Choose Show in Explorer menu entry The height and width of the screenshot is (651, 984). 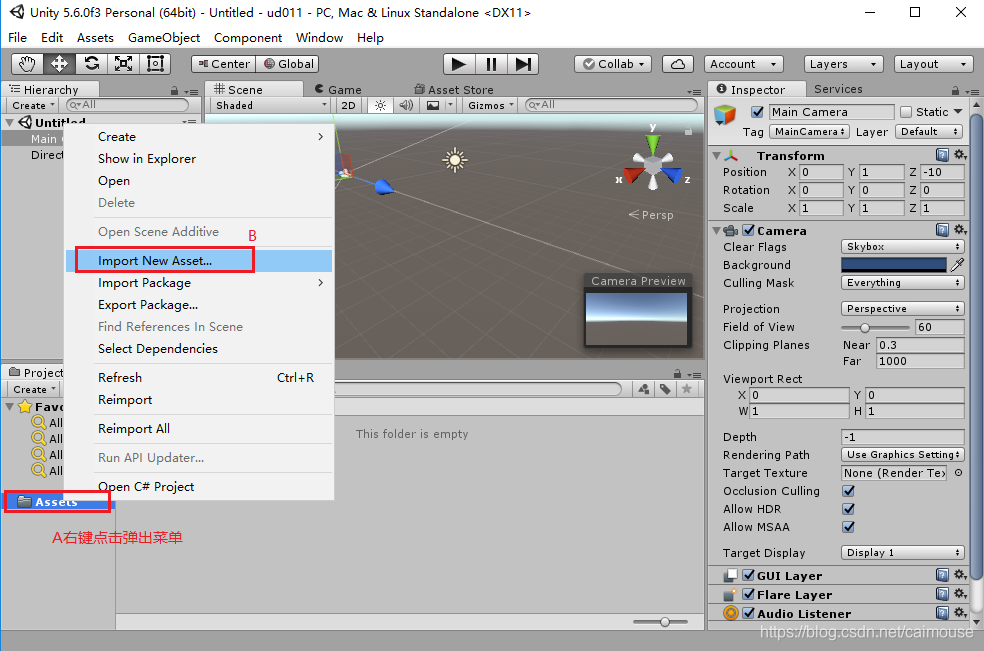(199, 159)
